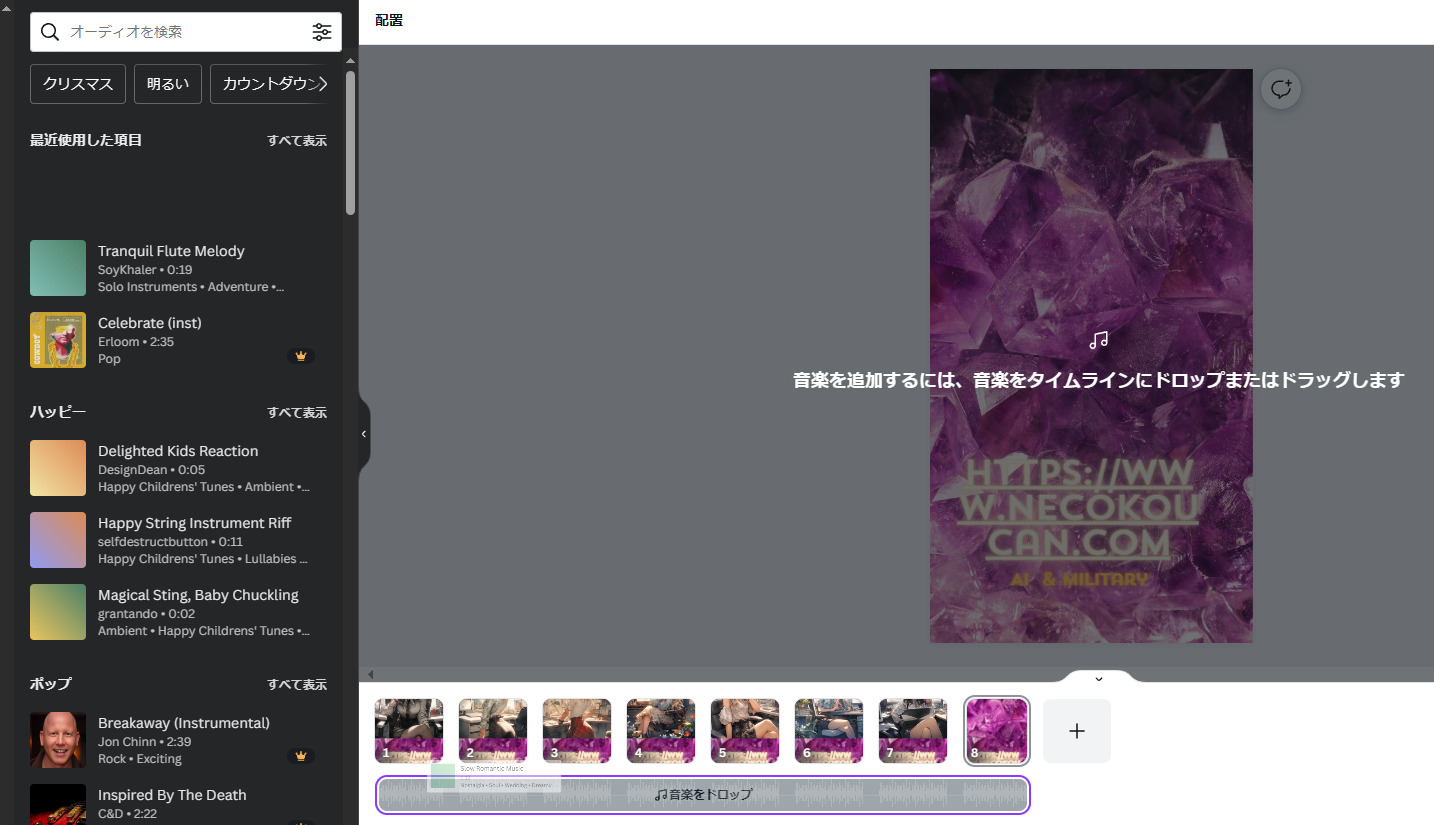The height and width of the screenshot is (825, 1434).
Task: Play the Delighted Kids Reaction thumbnail
Action: point(58,468)
